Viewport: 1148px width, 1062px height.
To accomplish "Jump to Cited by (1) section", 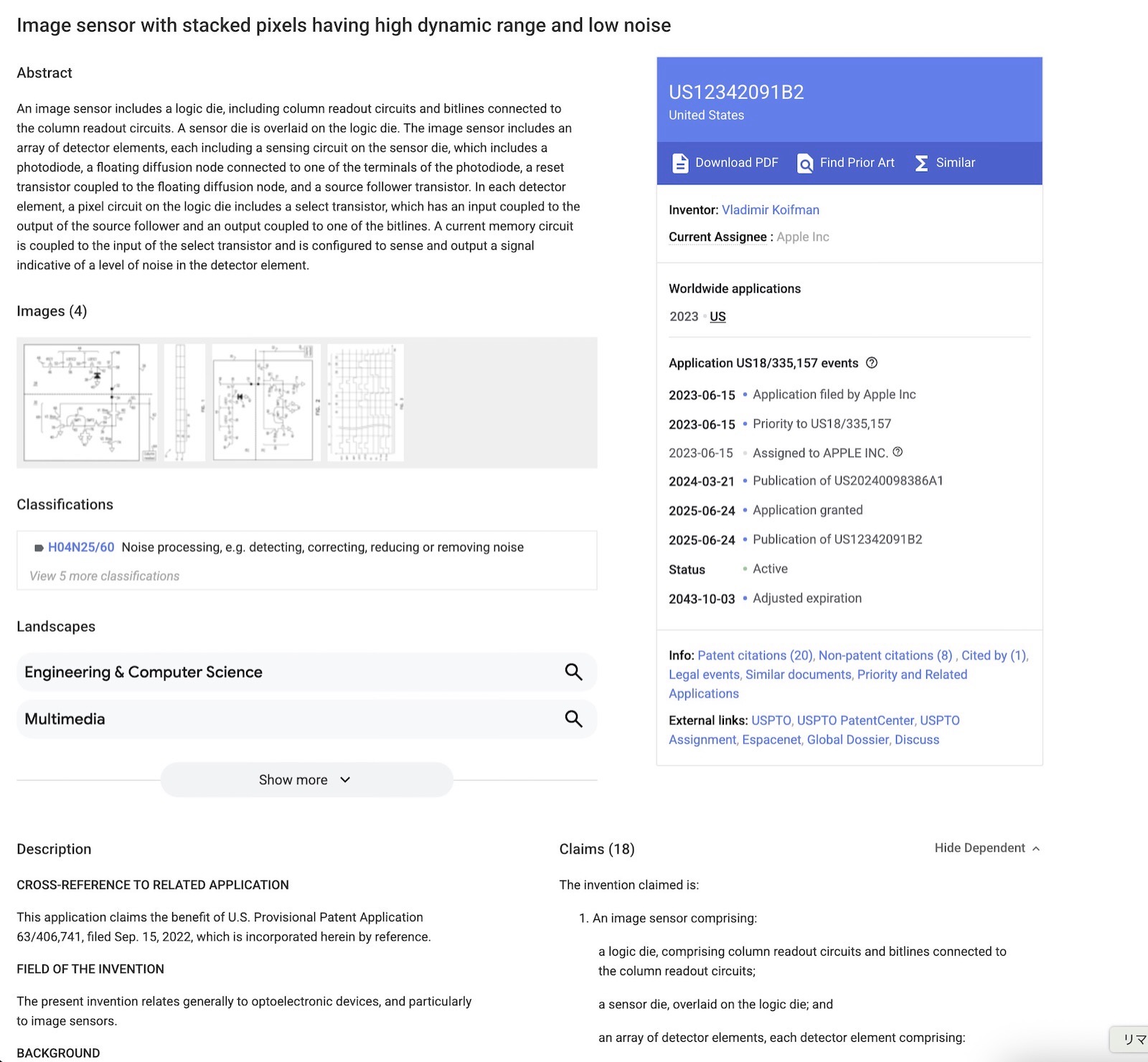I will tap(993, 656).
